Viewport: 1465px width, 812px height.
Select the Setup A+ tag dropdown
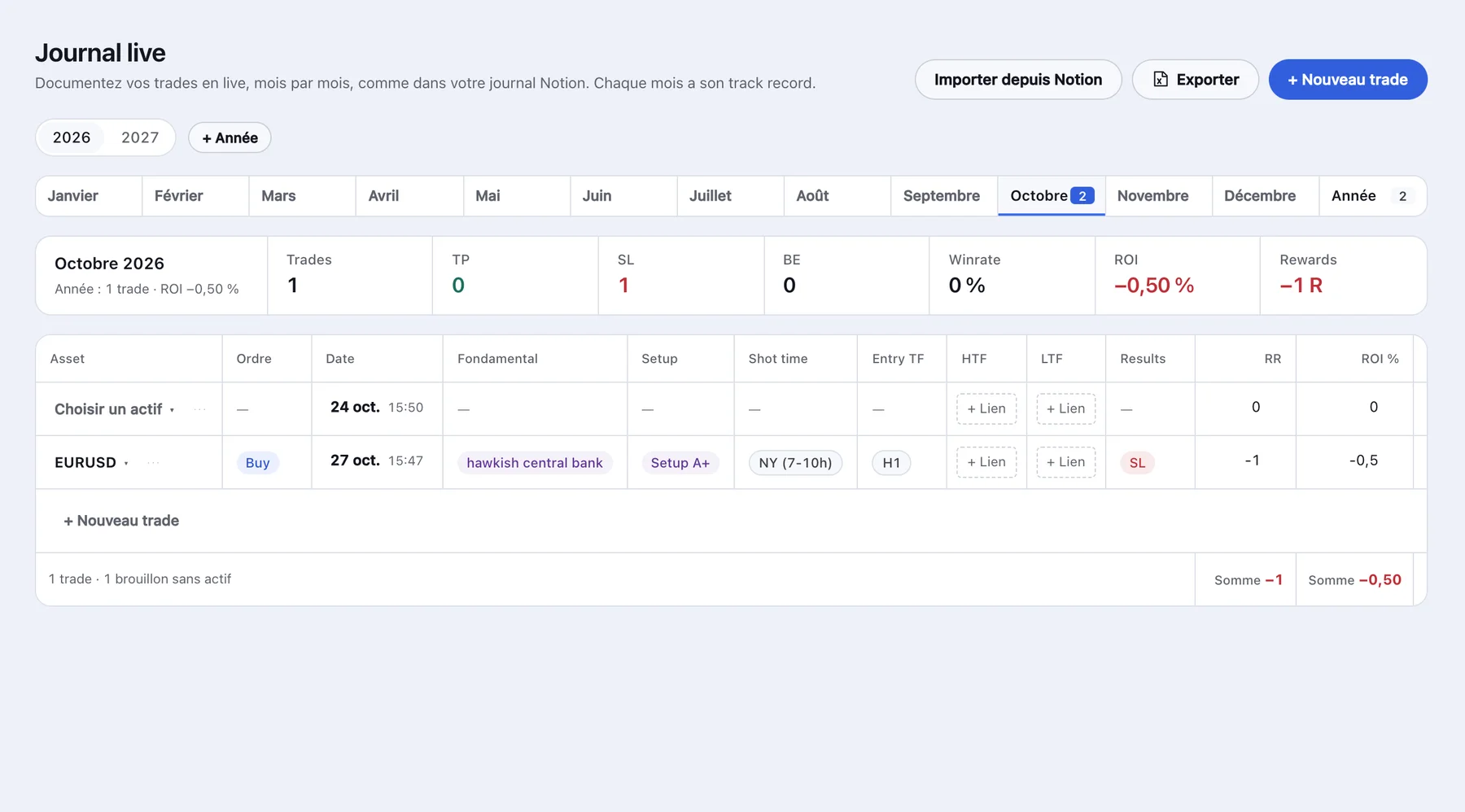(680, 463)
